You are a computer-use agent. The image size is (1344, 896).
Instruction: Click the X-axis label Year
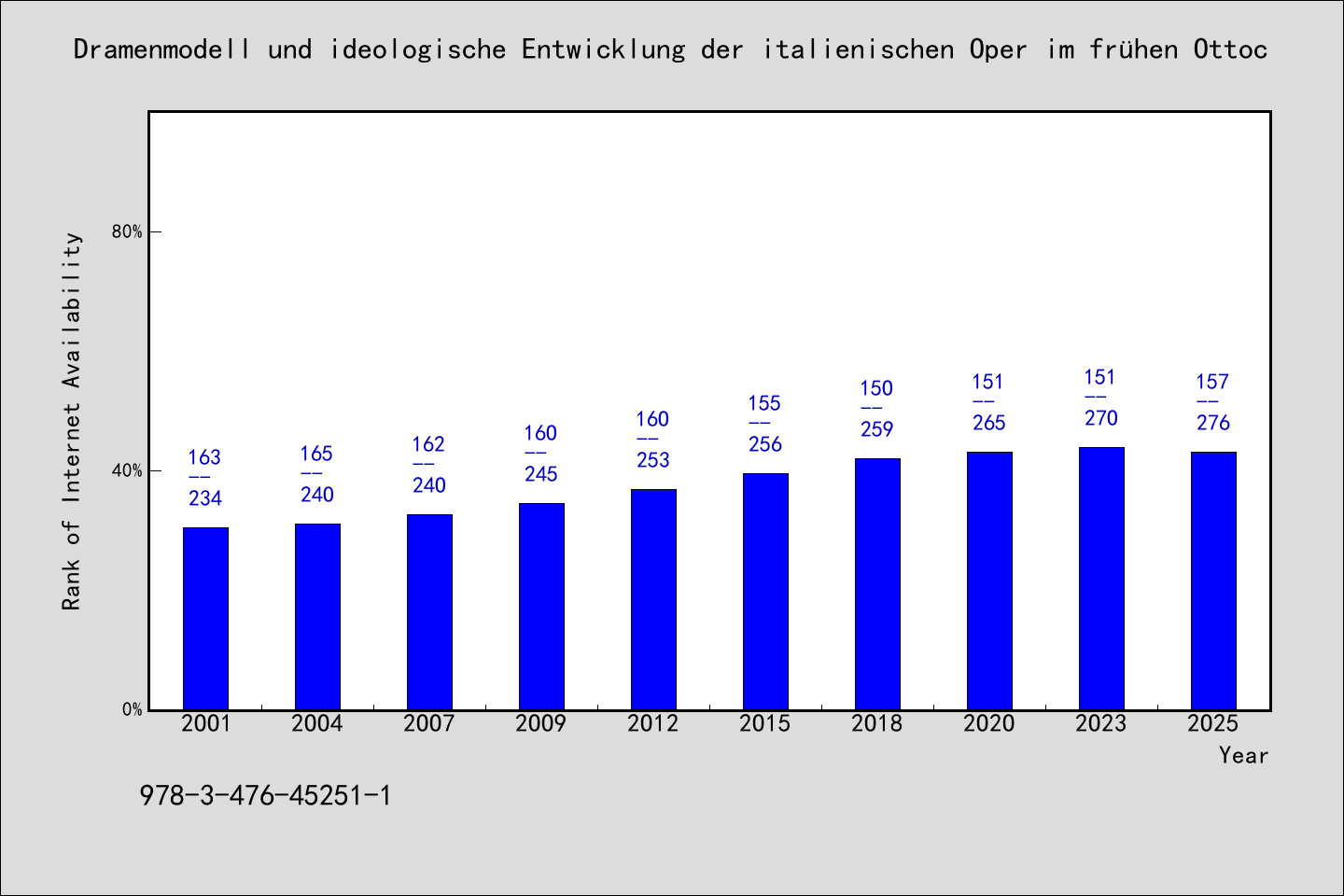1243,755
